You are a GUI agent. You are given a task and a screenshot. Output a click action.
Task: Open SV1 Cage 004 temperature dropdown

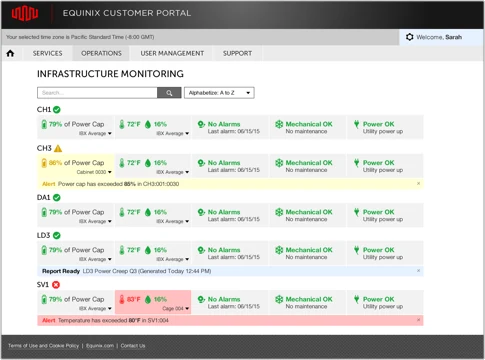[x=176, y=309]
